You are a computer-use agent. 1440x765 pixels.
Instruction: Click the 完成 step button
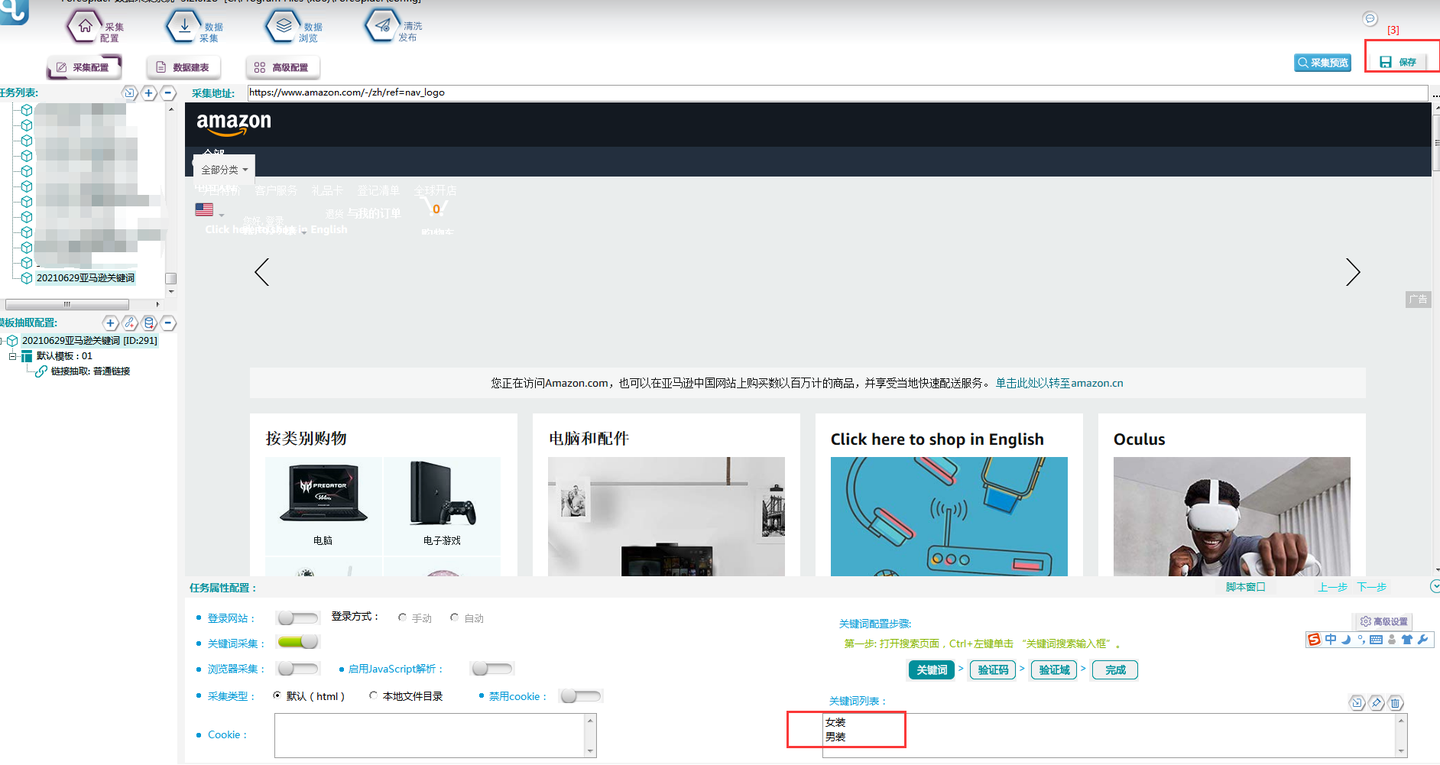[1115, 670]
